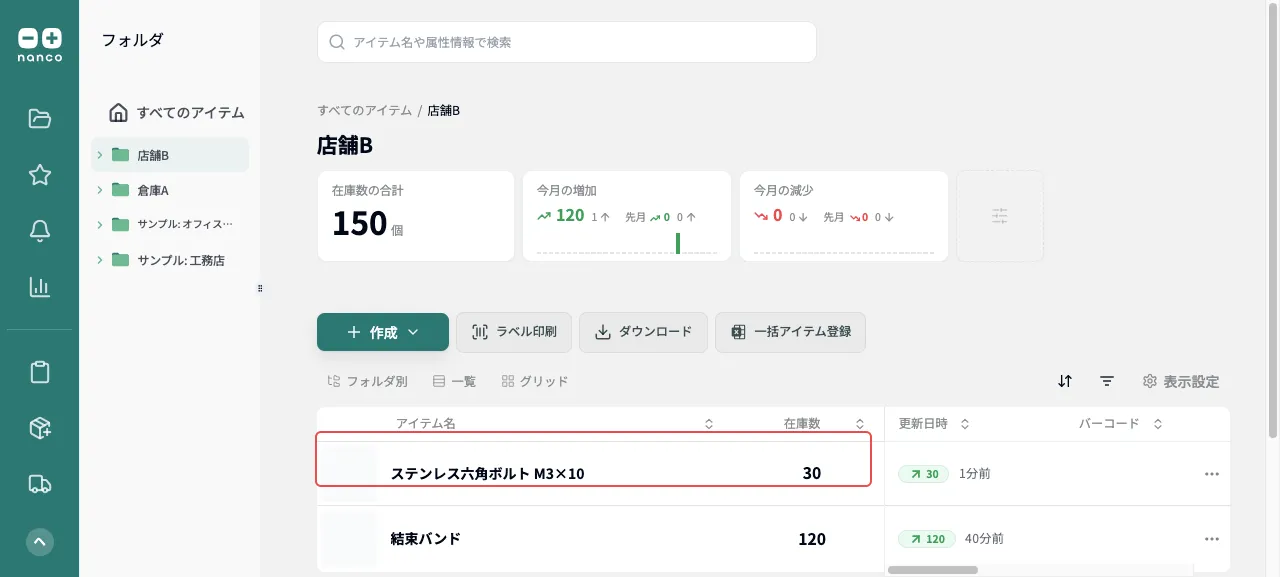Click ラベル印刷 button
This screenshot has height=577, width=1280.
(x=514, y=332)
